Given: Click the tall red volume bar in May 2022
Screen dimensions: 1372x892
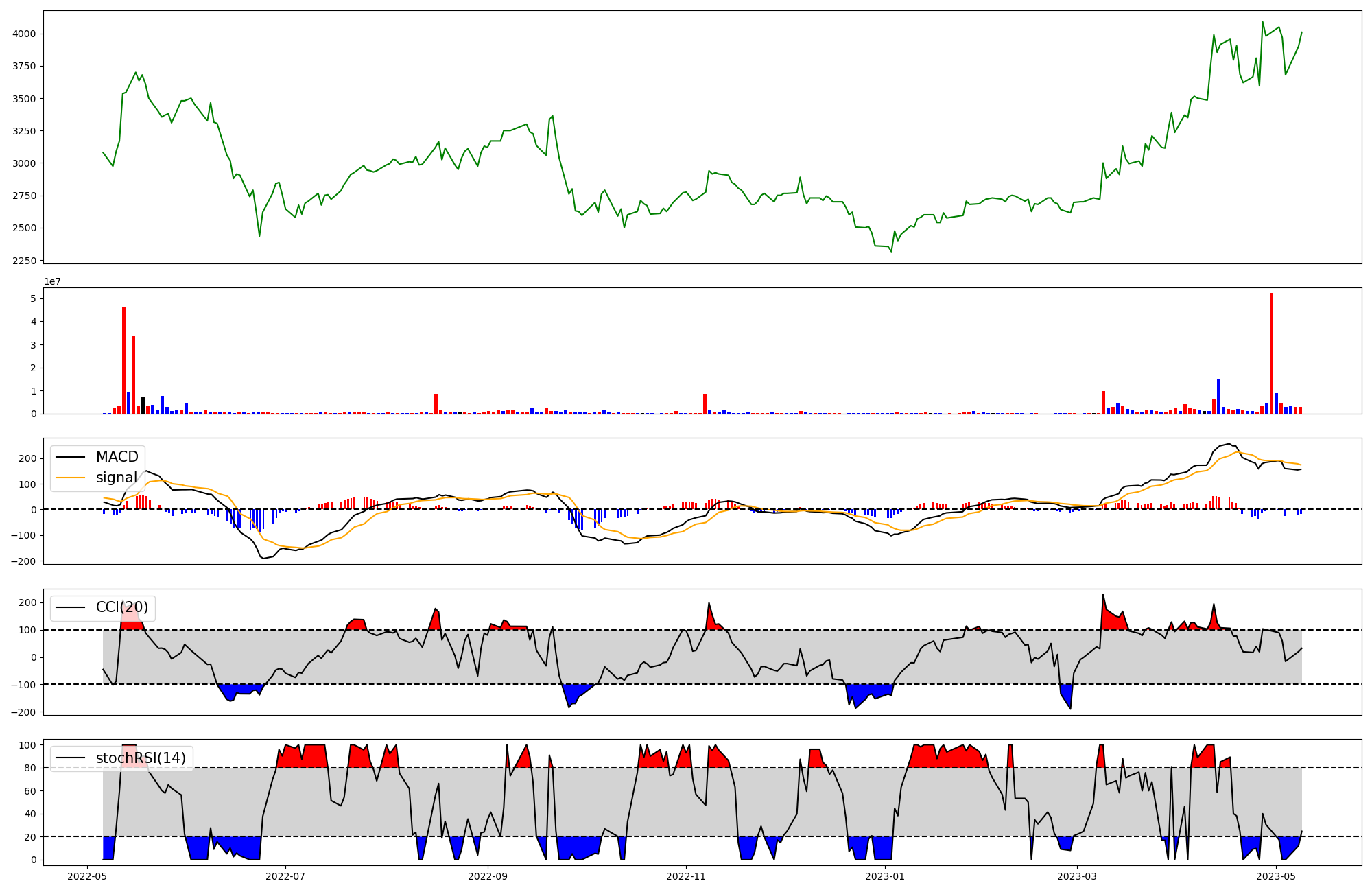Looking at the screenshot, I should [x=124, y=360].
